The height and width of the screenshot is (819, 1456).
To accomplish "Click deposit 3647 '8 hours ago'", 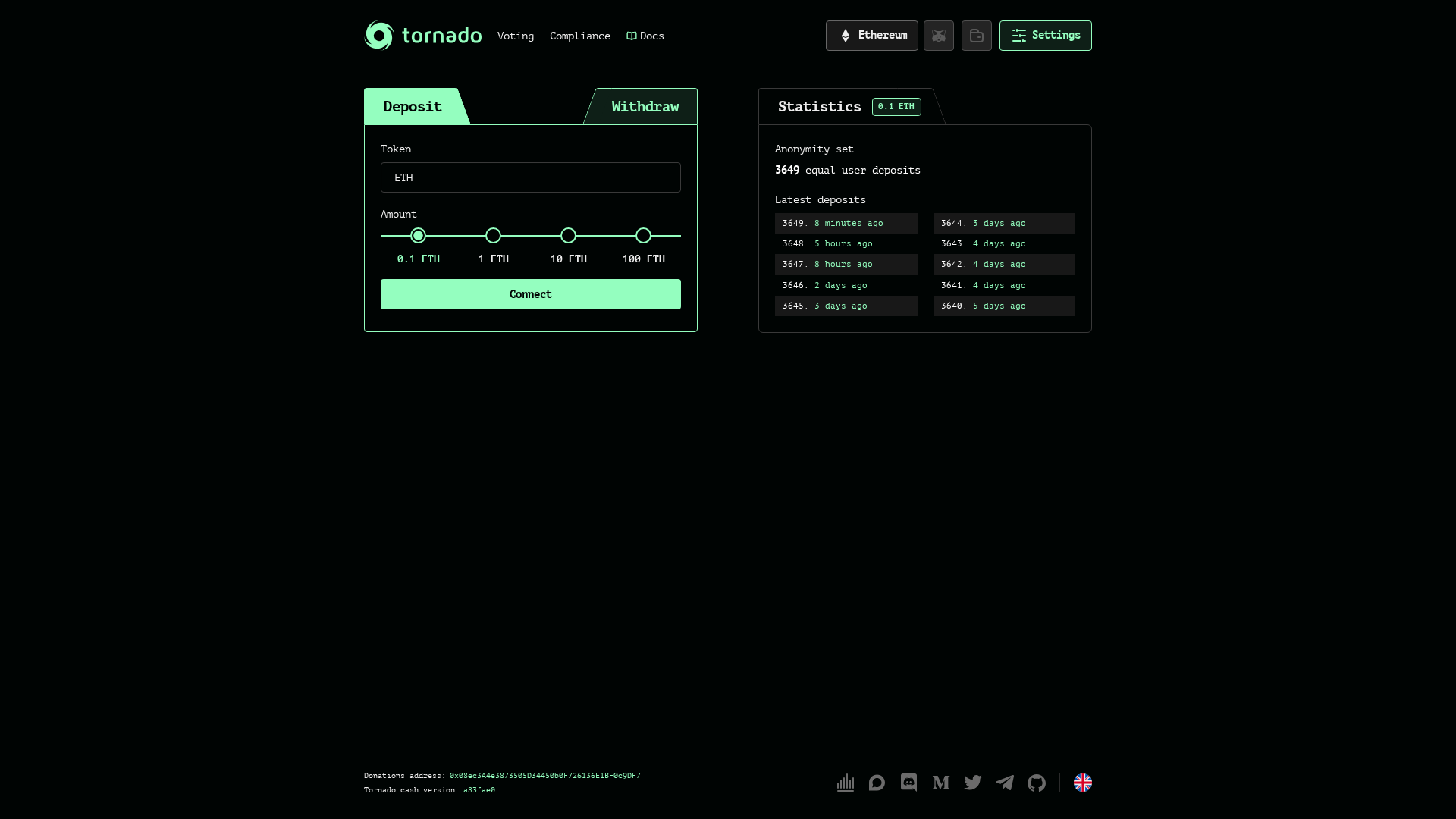I will (x=846, y=264).
